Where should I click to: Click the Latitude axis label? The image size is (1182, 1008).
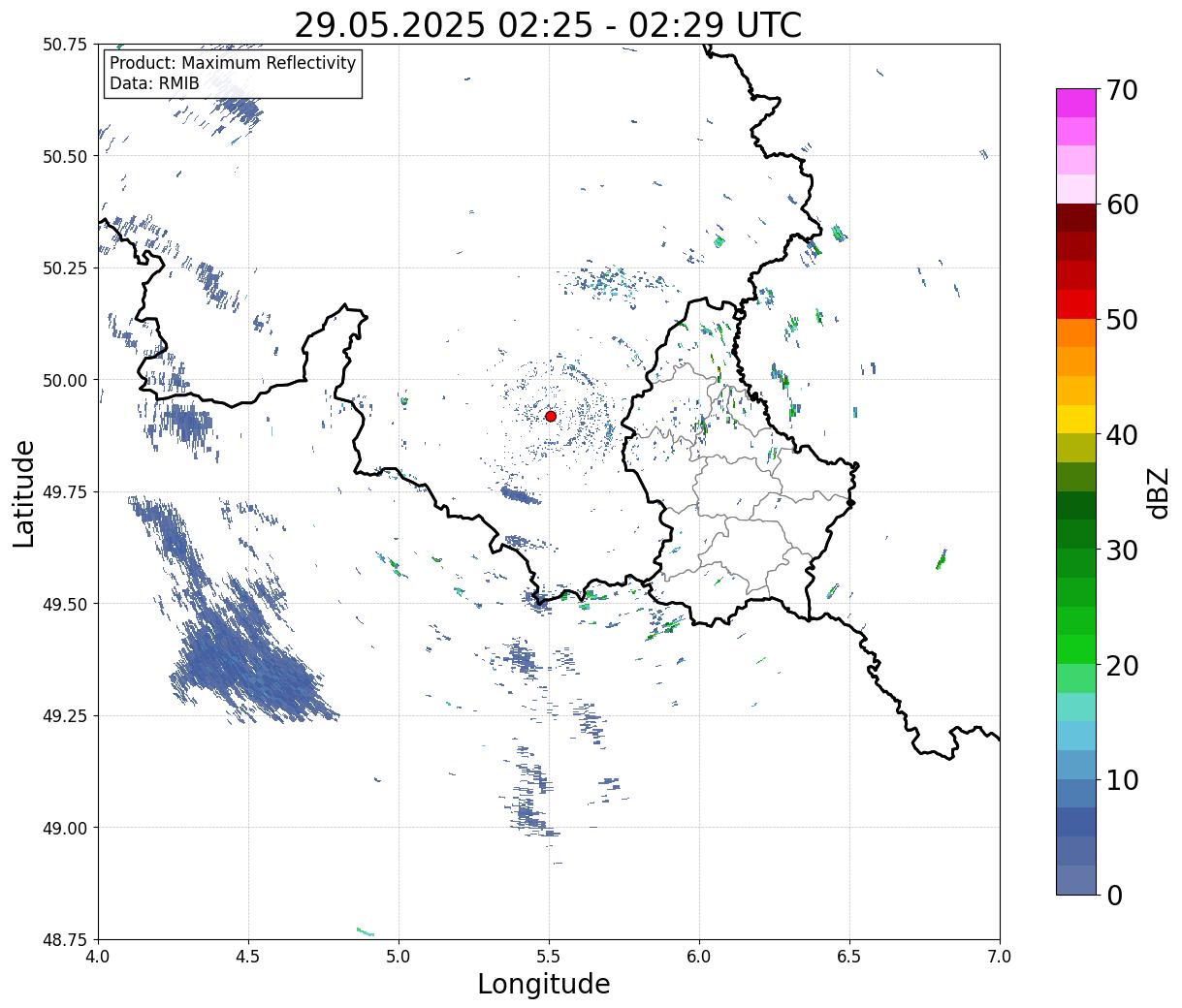pos(24,493)
